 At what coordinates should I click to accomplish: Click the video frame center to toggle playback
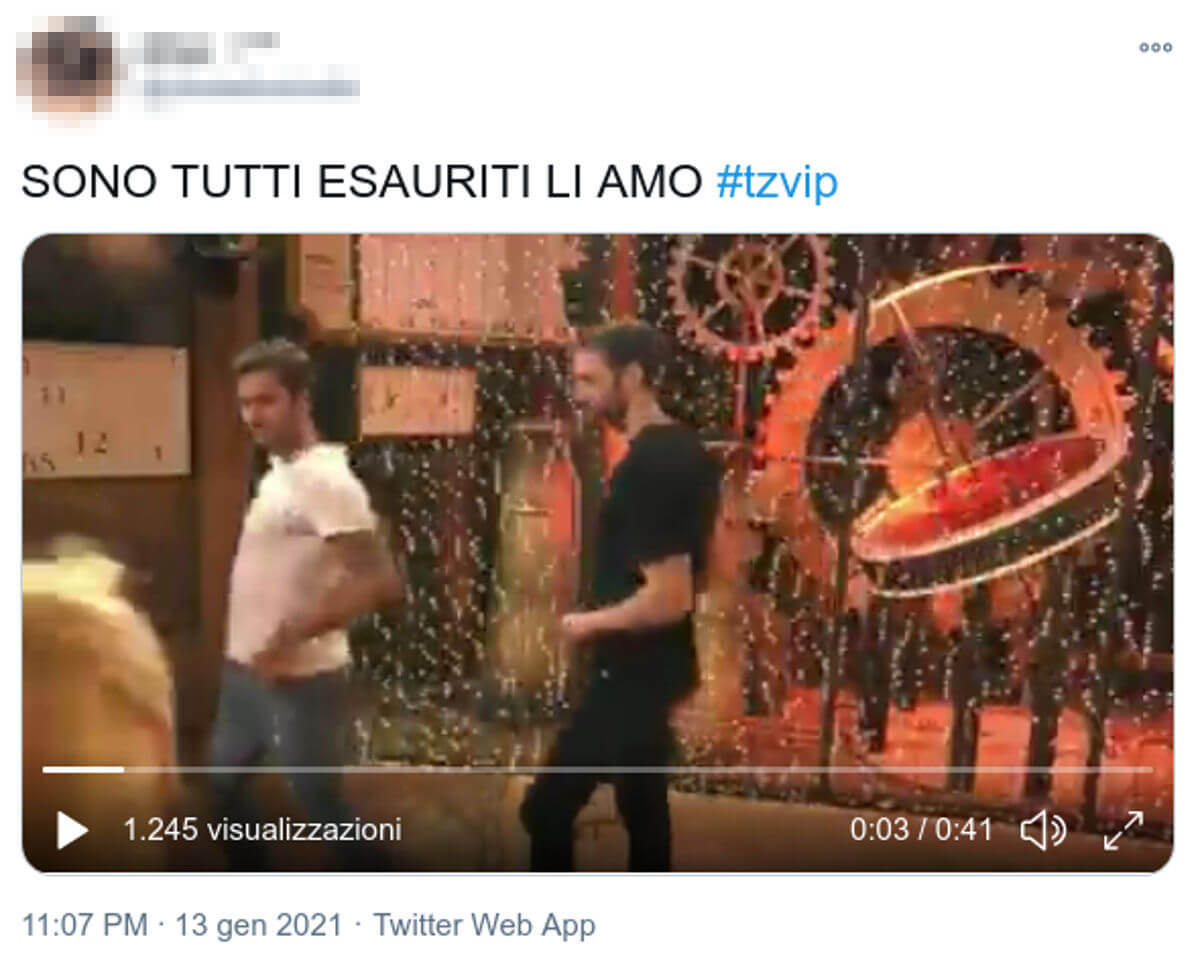(x=597, y=553)
